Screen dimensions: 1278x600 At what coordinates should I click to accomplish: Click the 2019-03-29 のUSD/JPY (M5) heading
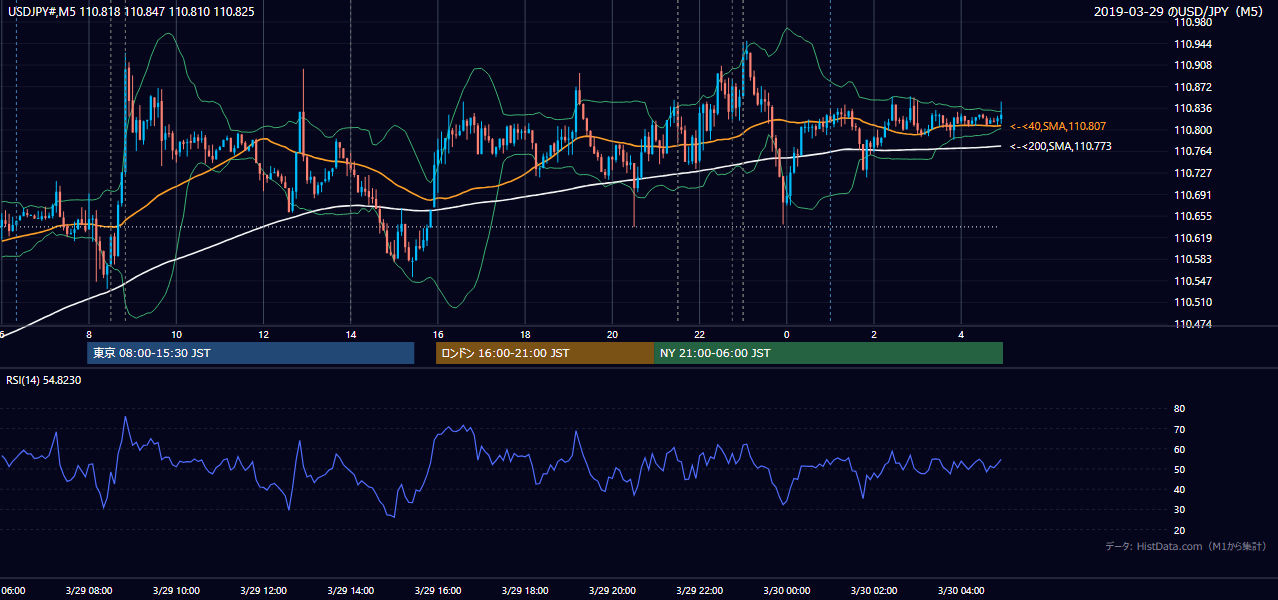click(x=1180, y=11)
